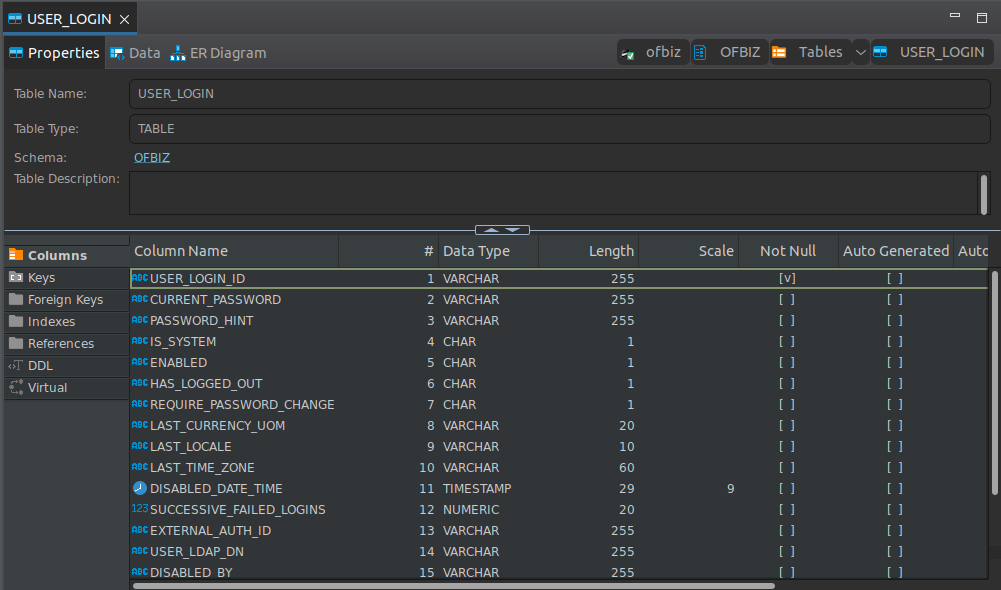Screen dimensions: 1001x590
Task: Click the Data tab grid icon
Action: pos(117,53)
